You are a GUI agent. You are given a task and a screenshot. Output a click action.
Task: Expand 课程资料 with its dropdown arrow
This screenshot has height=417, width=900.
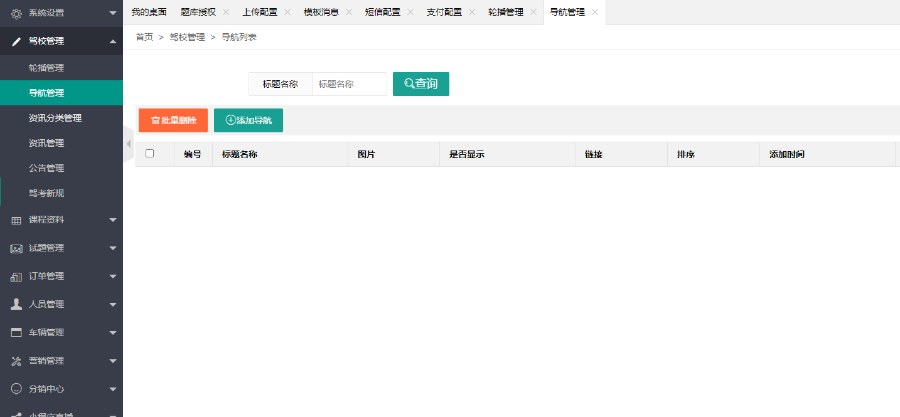pyautogui.click(x=113, y=220)
